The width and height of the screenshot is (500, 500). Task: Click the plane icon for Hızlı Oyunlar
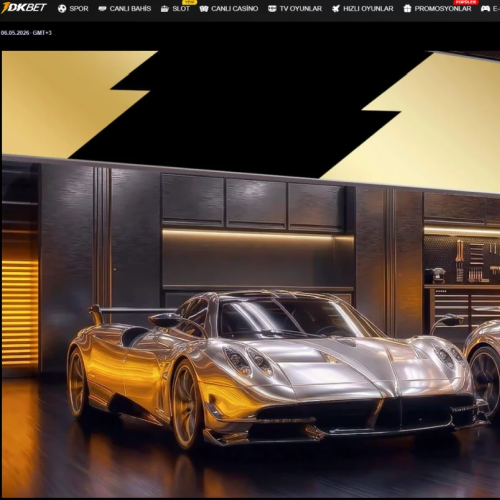[x=336, y=9]
